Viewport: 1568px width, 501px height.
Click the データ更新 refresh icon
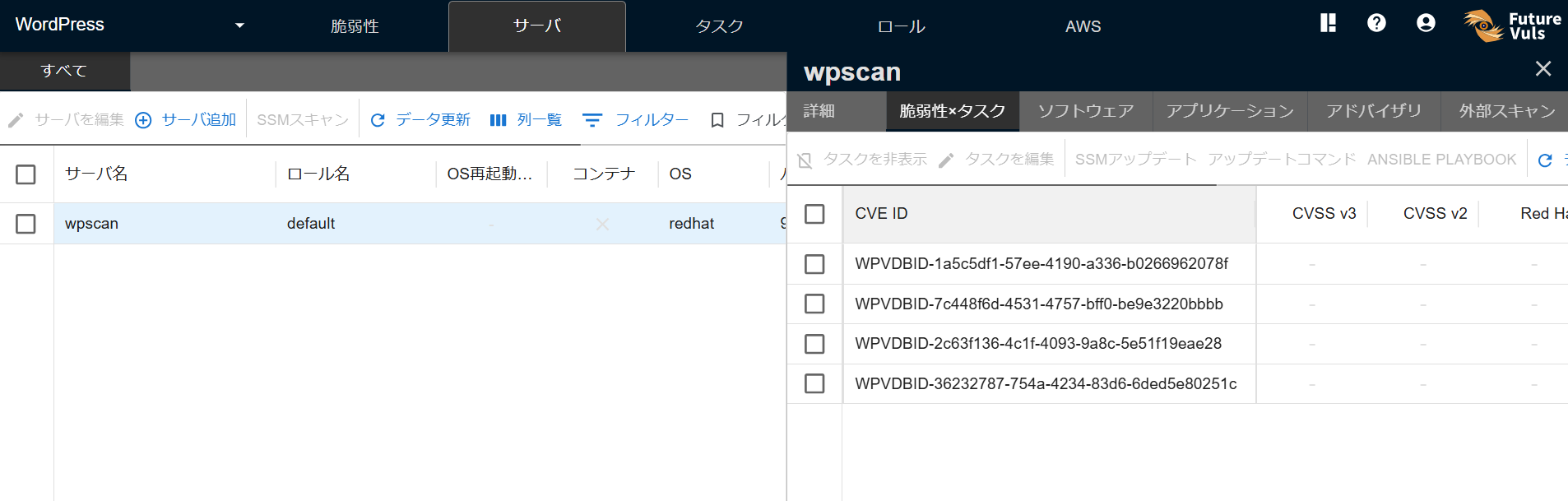point(378,120)
